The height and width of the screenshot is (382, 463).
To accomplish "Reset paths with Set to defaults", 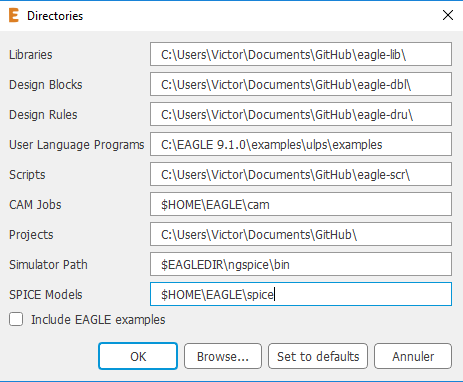I will coord(318,356).
